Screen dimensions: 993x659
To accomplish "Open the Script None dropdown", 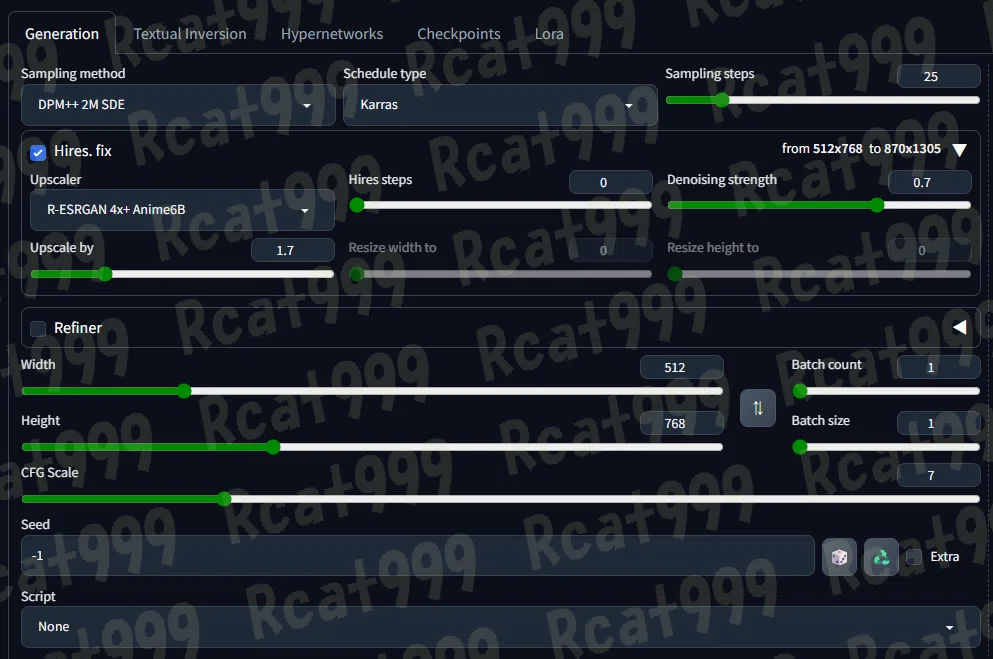I will (x=500, y=627).
